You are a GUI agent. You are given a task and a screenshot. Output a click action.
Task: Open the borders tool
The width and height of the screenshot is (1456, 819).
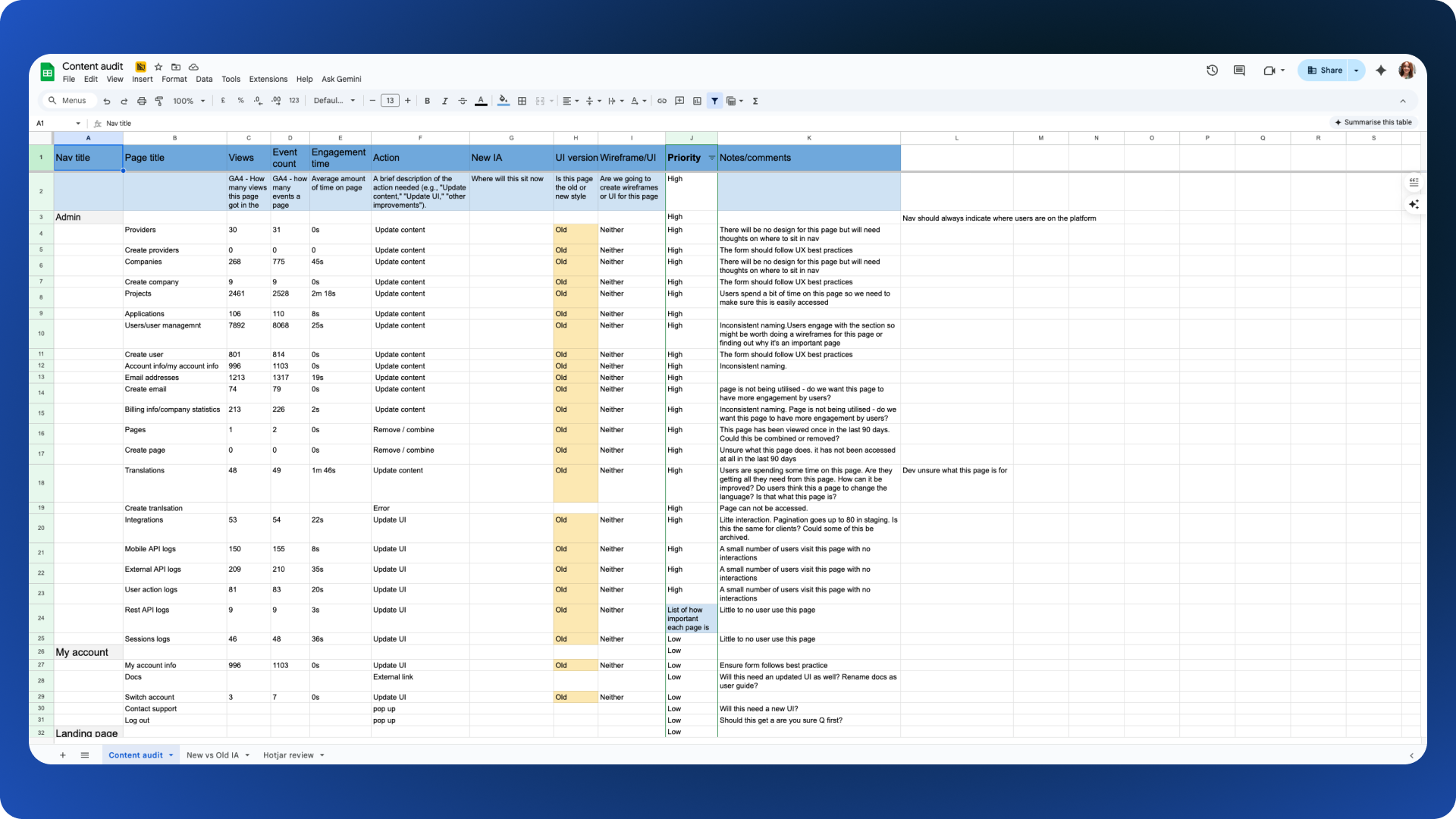pos(522,101)
